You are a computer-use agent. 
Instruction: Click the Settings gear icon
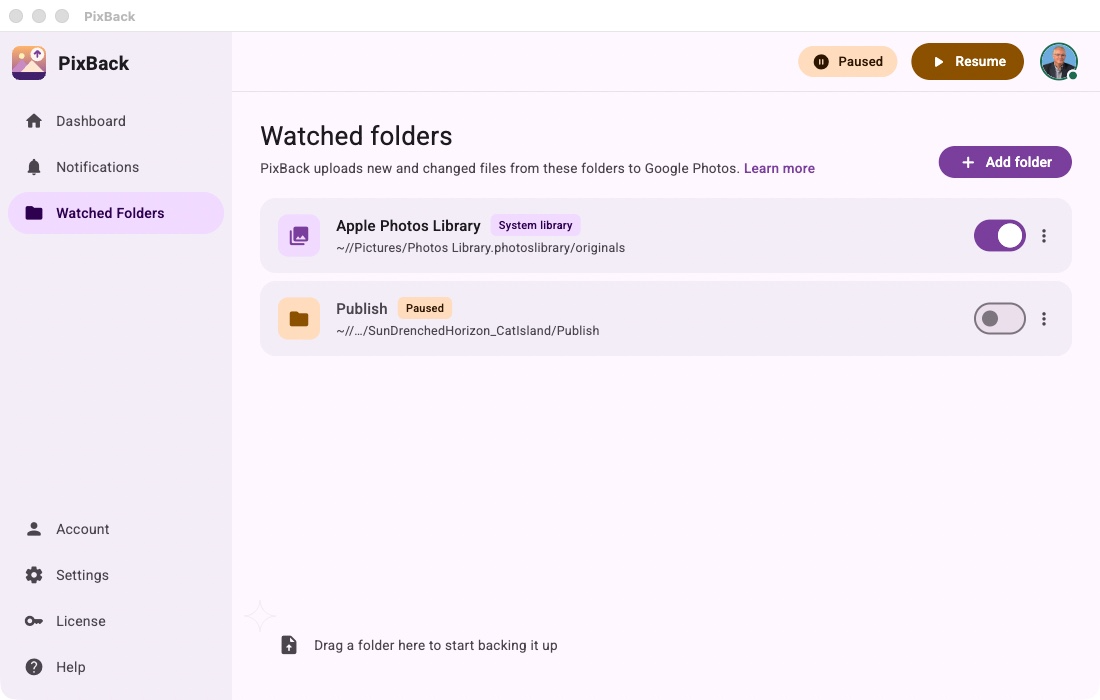(34, 575)
